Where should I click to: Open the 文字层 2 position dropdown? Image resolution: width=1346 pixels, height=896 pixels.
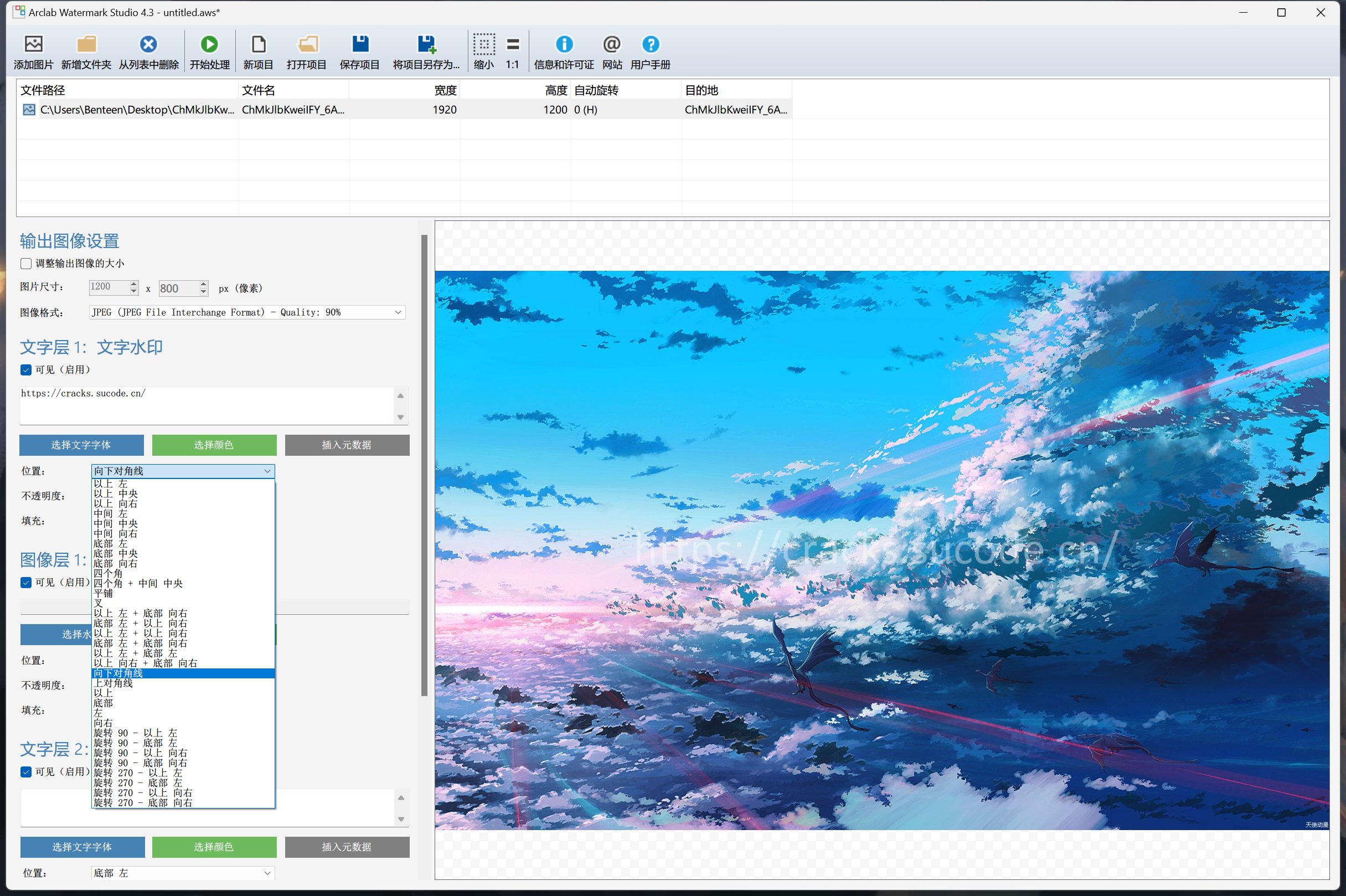point(183,873)
